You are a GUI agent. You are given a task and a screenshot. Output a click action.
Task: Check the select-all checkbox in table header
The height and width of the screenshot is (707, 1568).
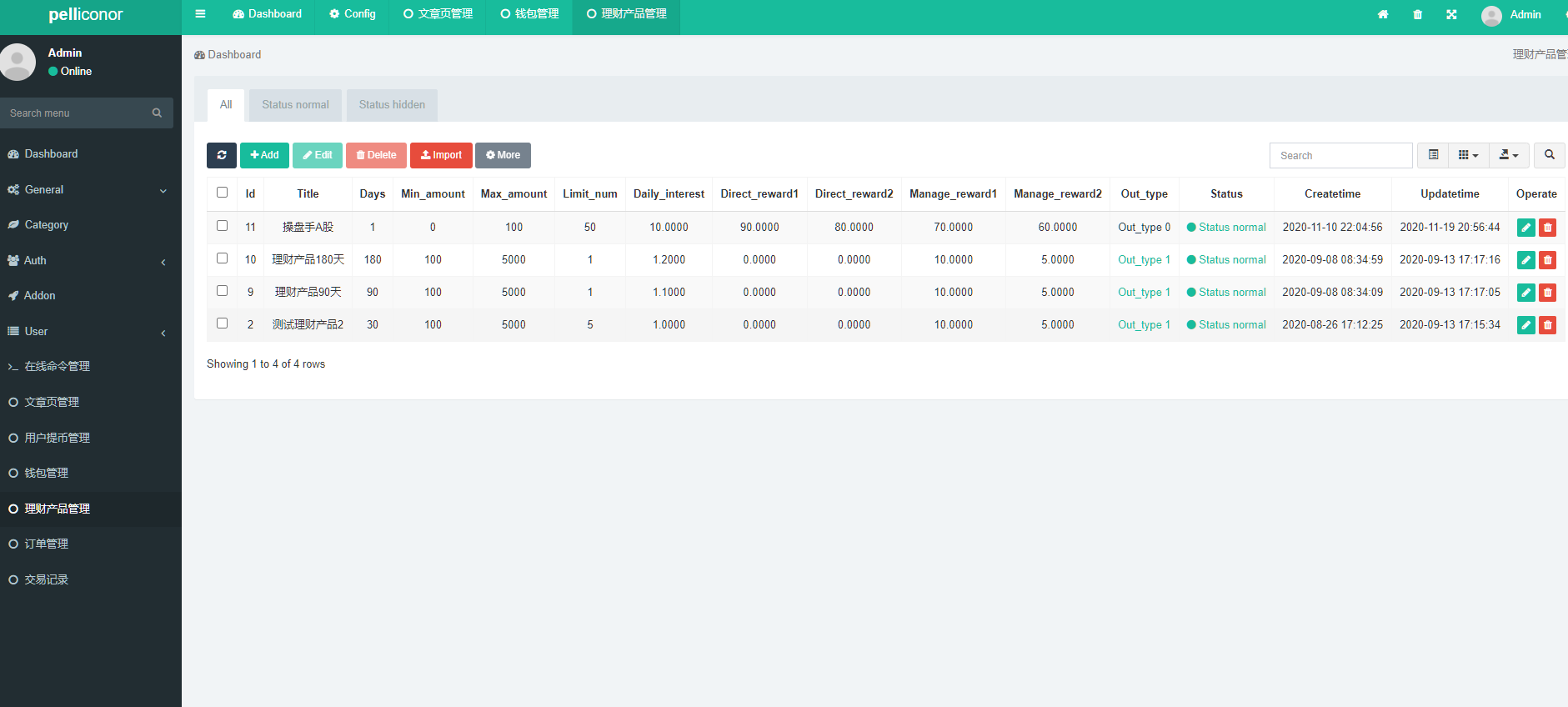pos(222,193)
